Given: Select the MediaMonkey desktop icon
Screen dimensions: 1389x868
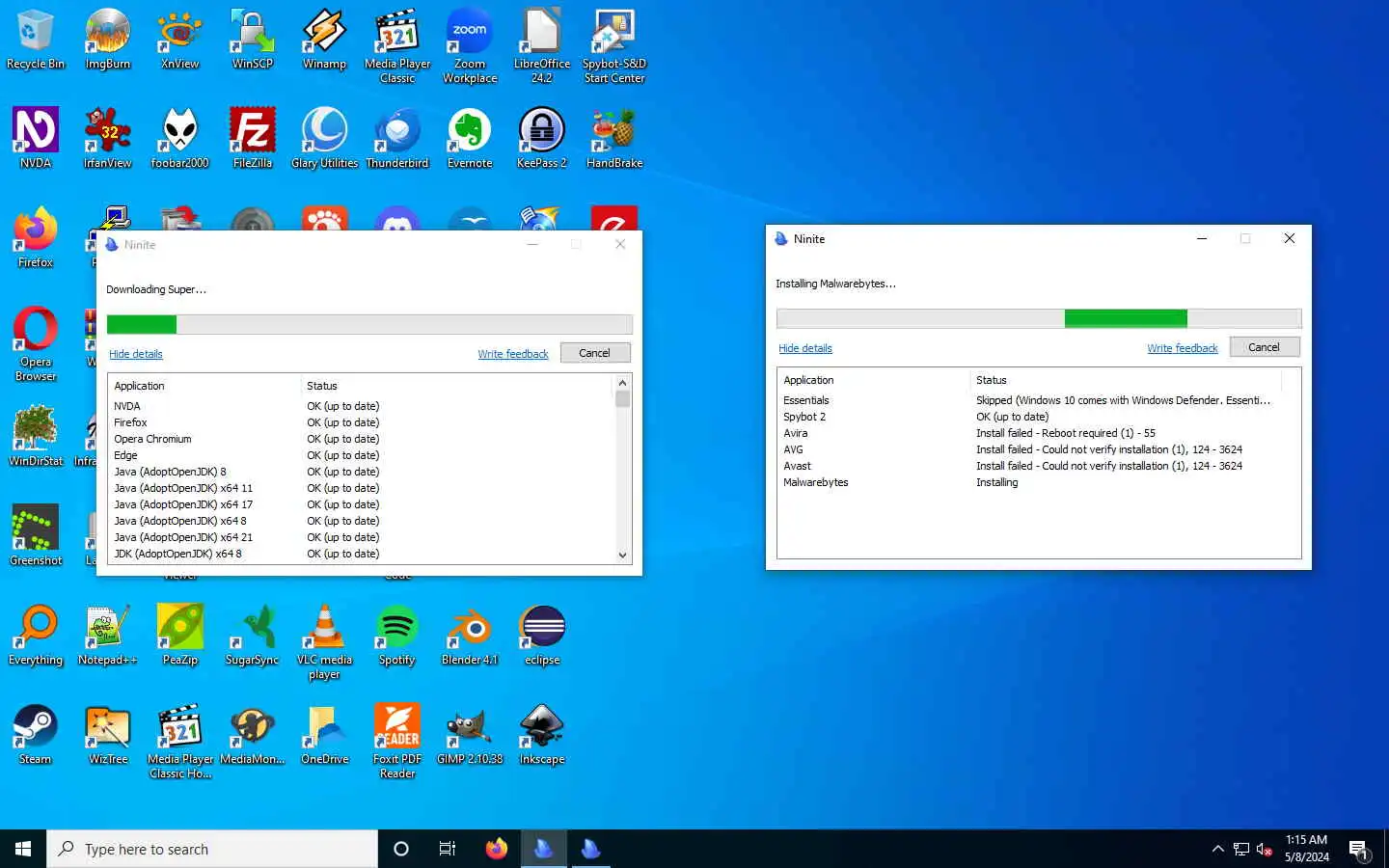Looking at the screenshot, I should tap(252, 734).
